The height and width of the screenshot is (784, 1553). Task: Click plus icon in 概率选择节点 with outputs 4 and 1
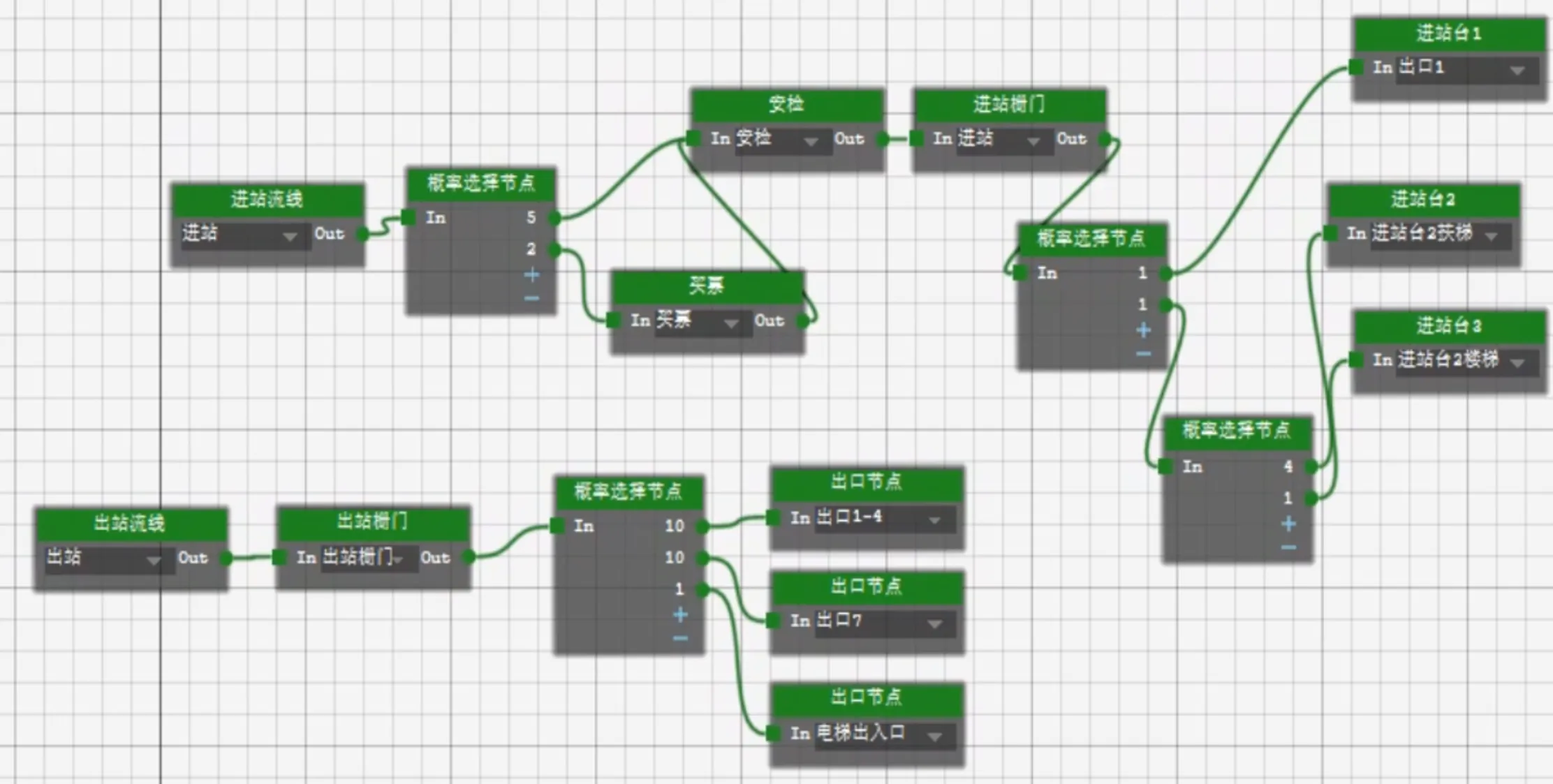tap(1288, 524)
